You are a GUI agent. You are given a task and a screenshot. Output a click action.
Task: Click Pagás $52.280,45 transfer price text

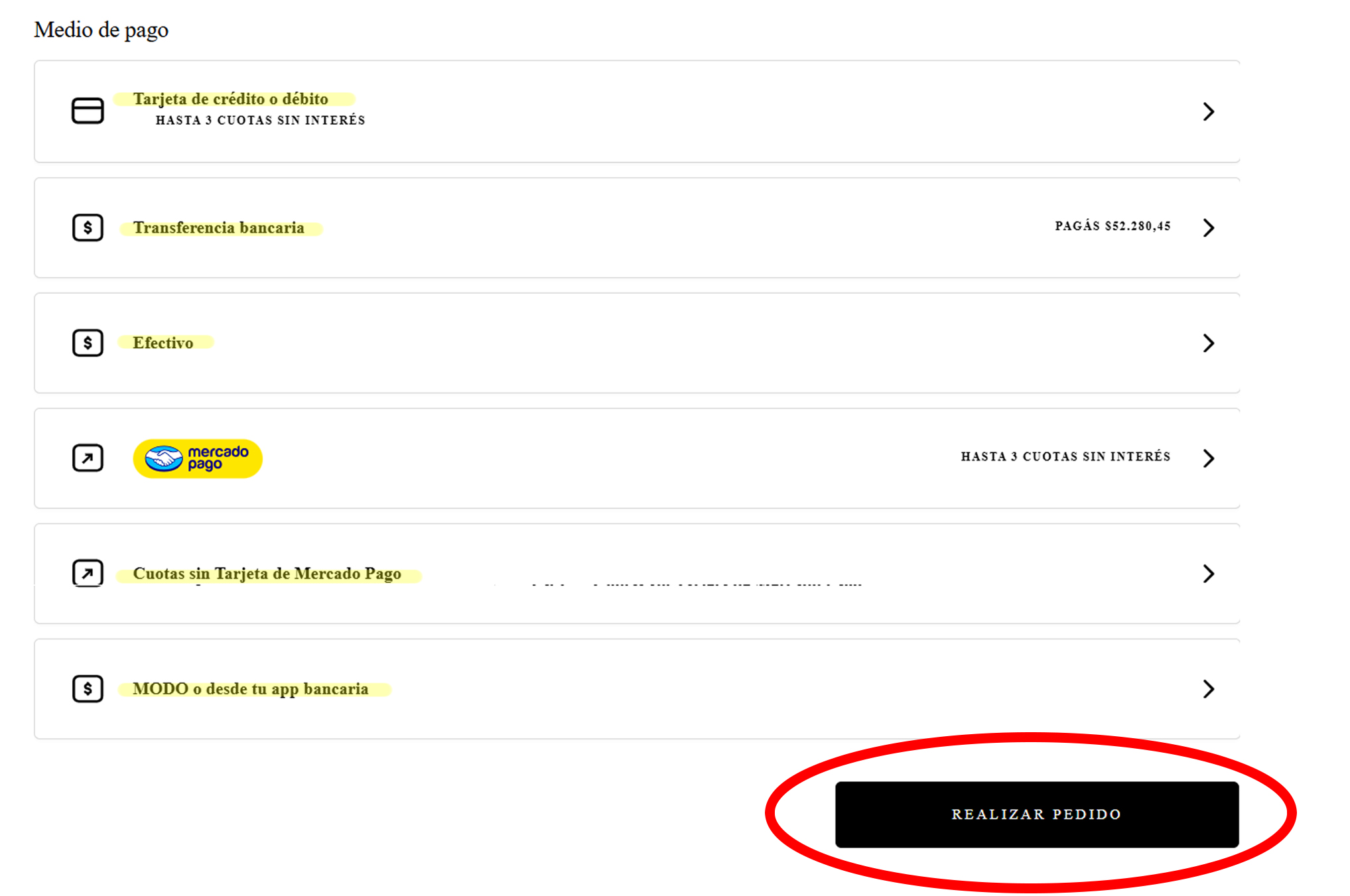[x=1113, y=226]
